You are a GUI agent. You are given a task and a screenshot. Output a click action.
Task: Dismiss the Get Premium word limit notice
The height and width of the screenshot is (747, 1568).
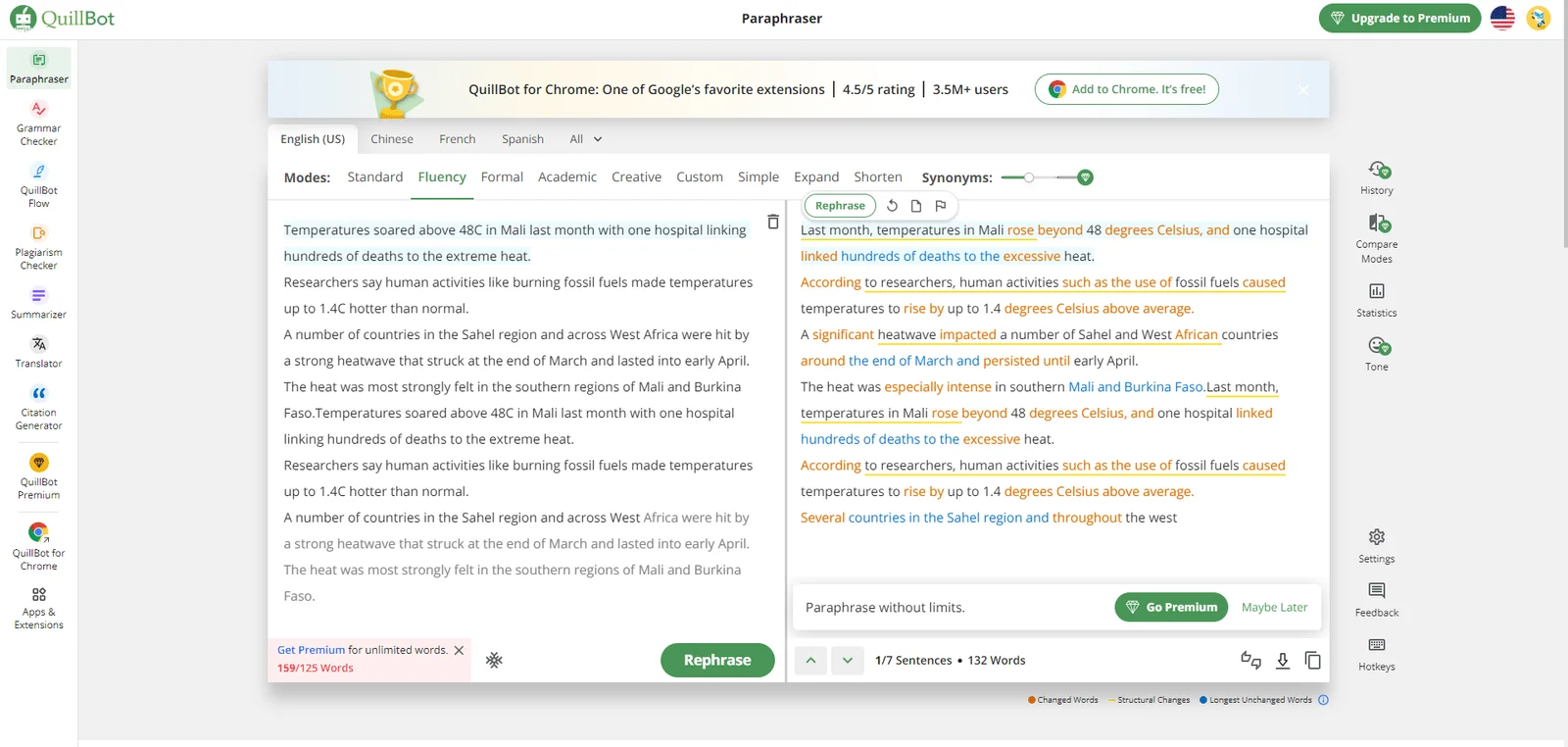[x=459, y=650]
